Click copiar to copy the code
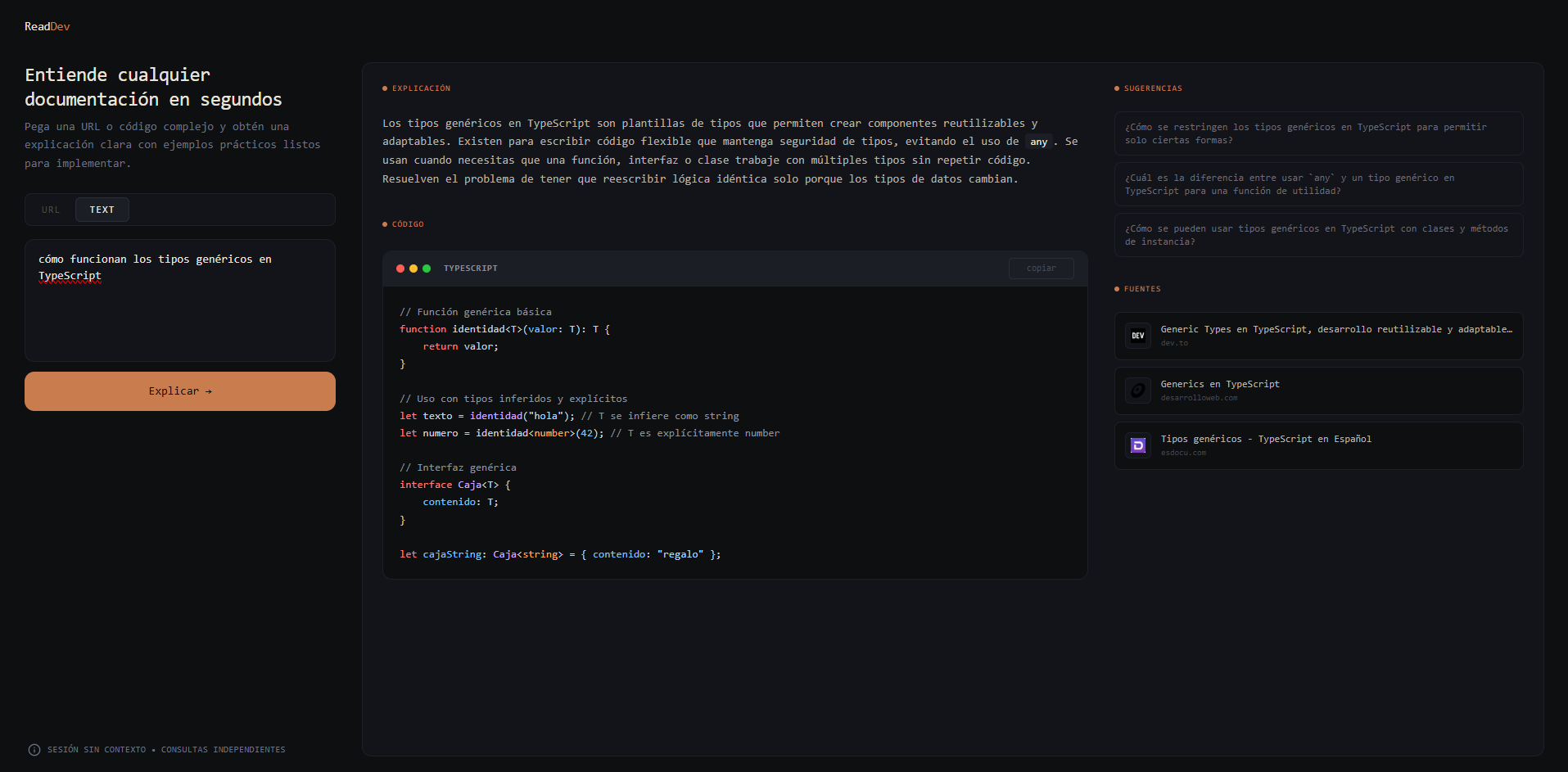The width and height of the screenshot is (1568, 772). click(x=1041, y=268)
